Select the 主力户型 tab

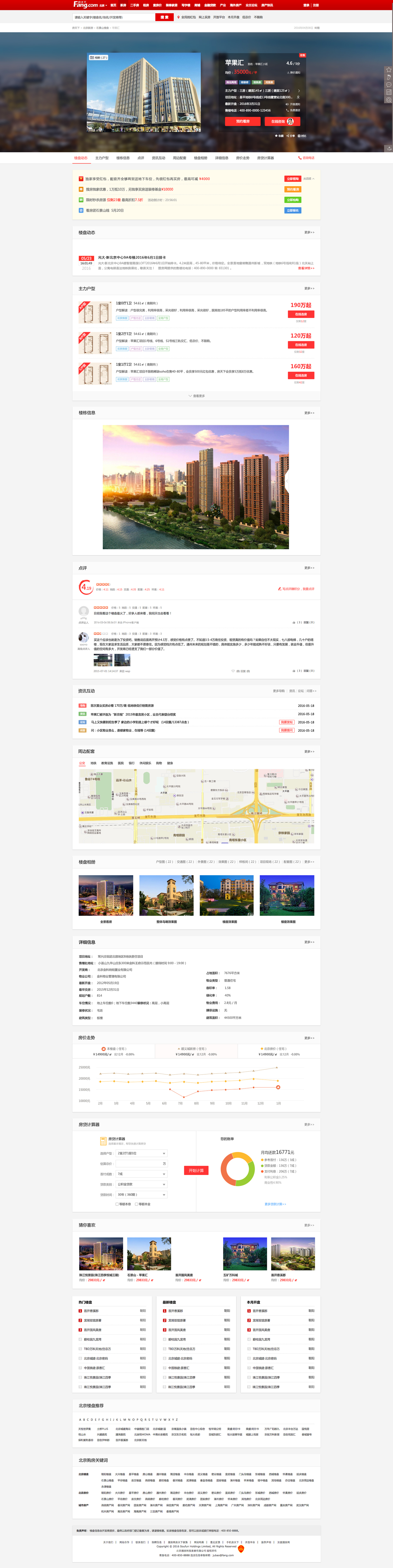point(102,158)
